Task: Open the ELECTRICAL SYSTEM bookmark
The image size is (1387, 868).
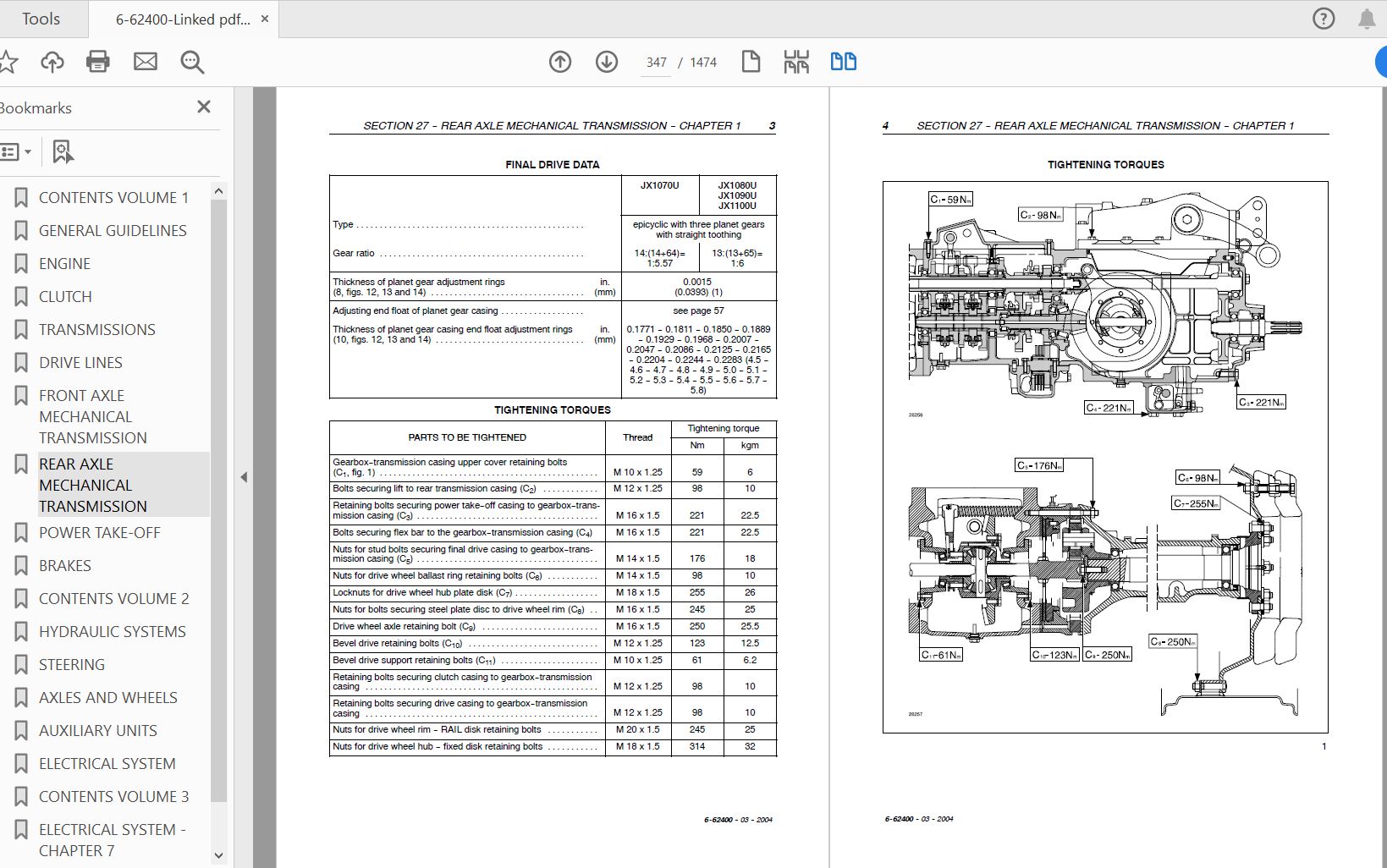Action: 107,763
